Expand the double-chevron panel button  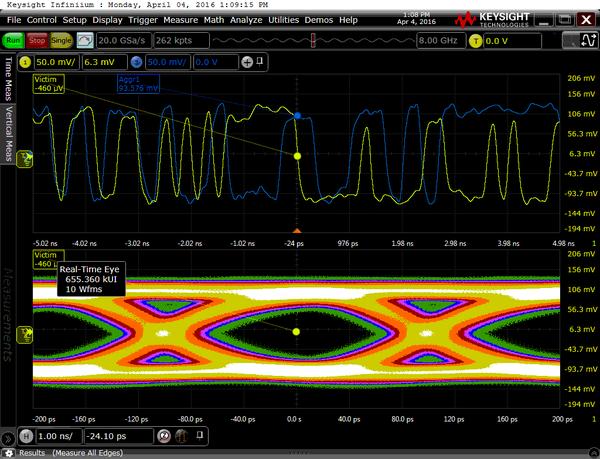[8, 439]
